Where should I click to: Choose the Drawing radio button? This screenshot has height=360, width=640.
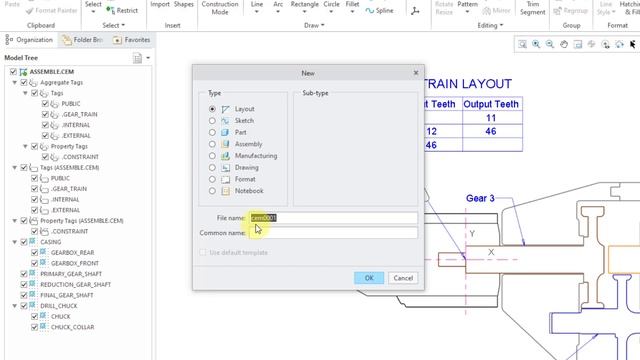pos(212,167)
